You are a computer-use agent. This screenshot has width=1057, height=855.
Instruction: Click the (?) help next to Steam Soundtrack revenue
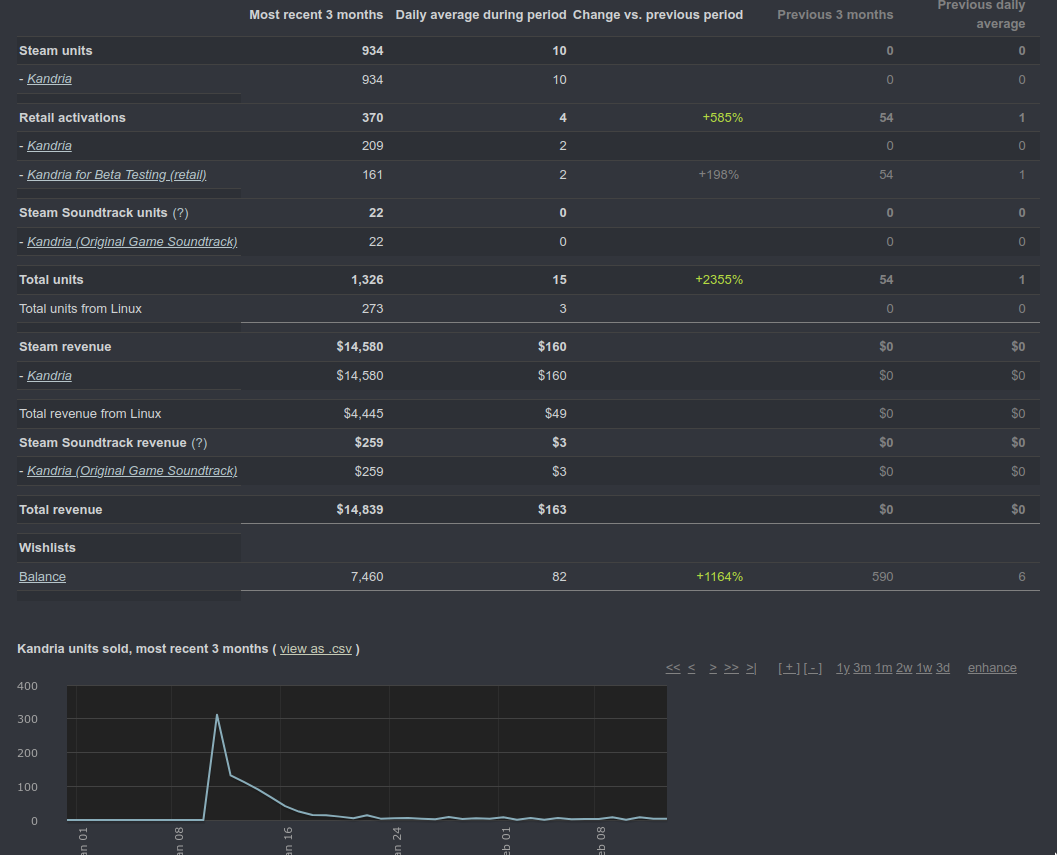(x=199, y=442)
